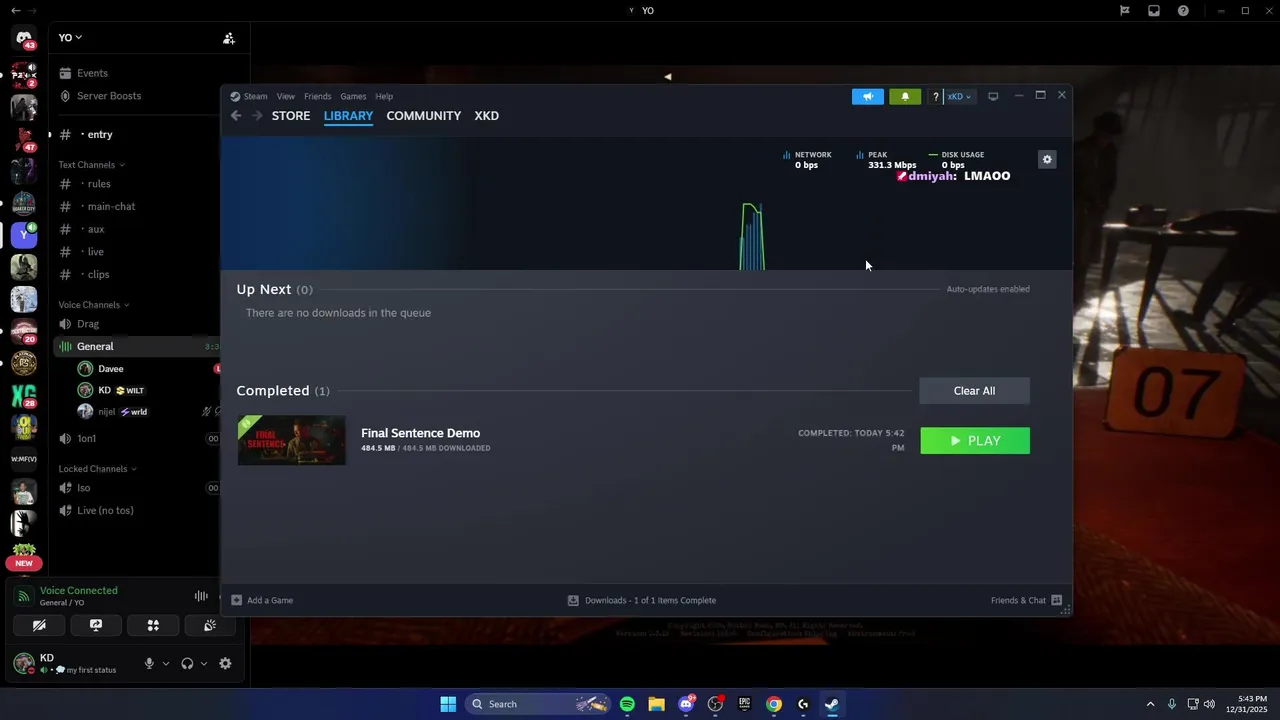Open Steam Big Picture mode icon
The width and height of the screenshot is (1280, 720).
click(x=993, y=97)
